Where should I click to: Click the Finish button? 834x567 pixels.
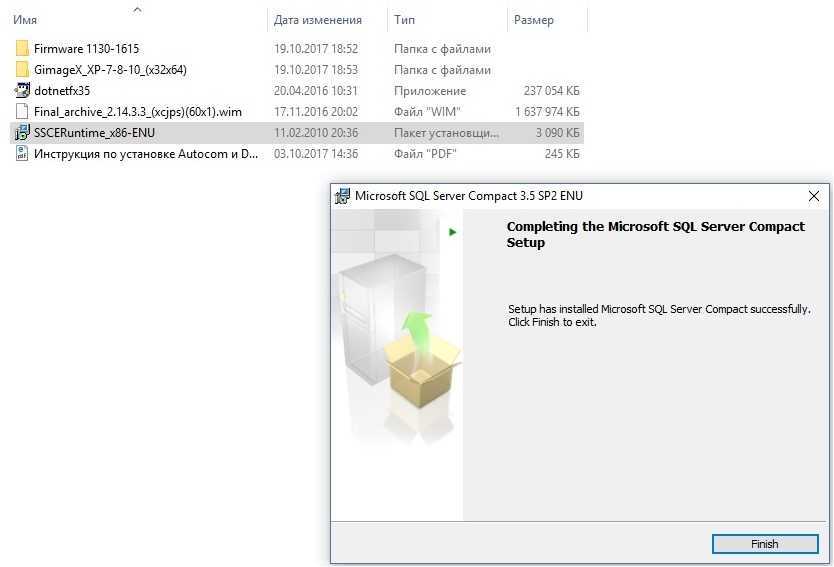[765, 544]
